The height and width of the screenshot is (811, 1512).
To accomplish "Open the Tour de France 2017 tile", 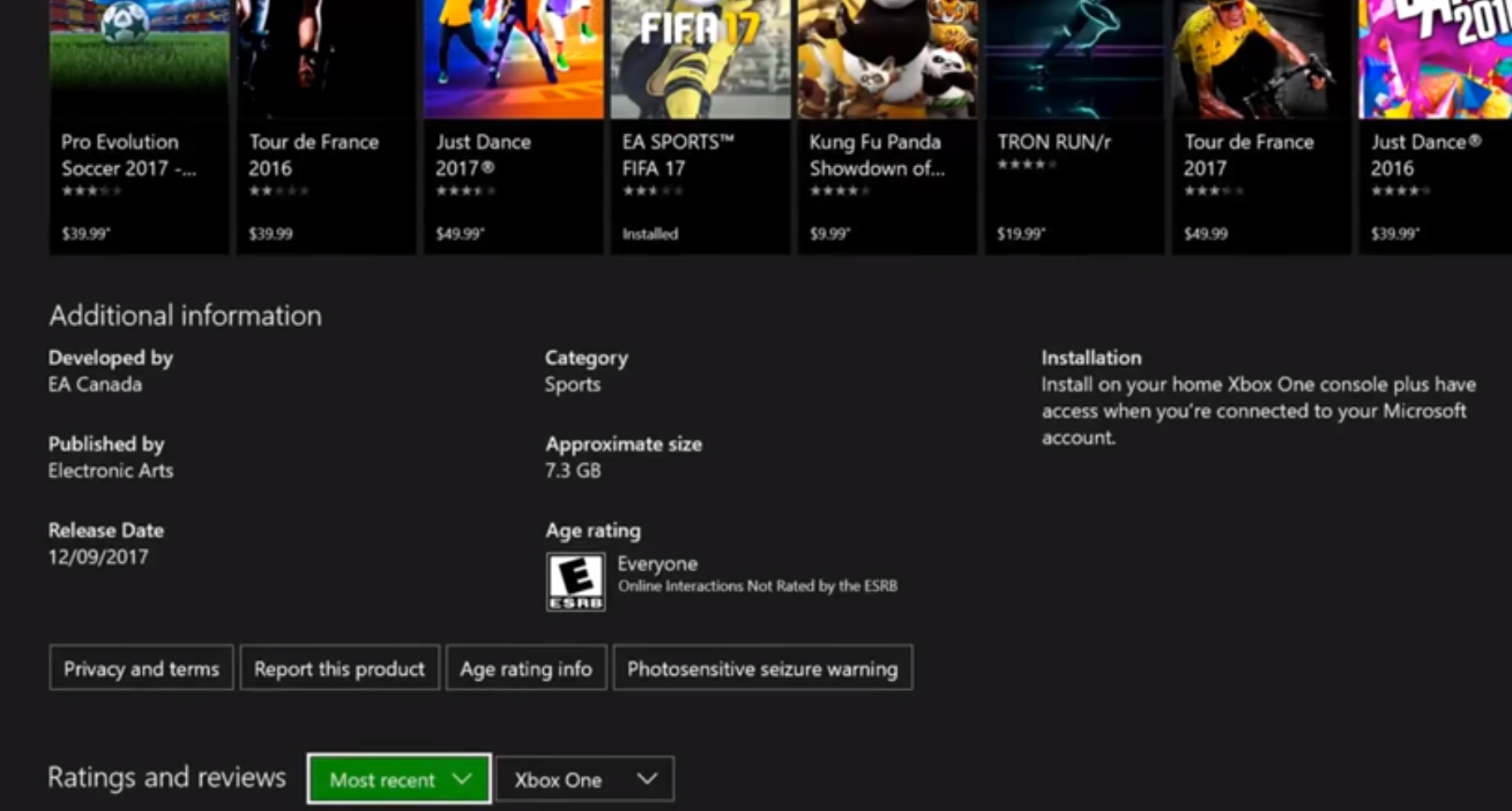I will 1262,126.
